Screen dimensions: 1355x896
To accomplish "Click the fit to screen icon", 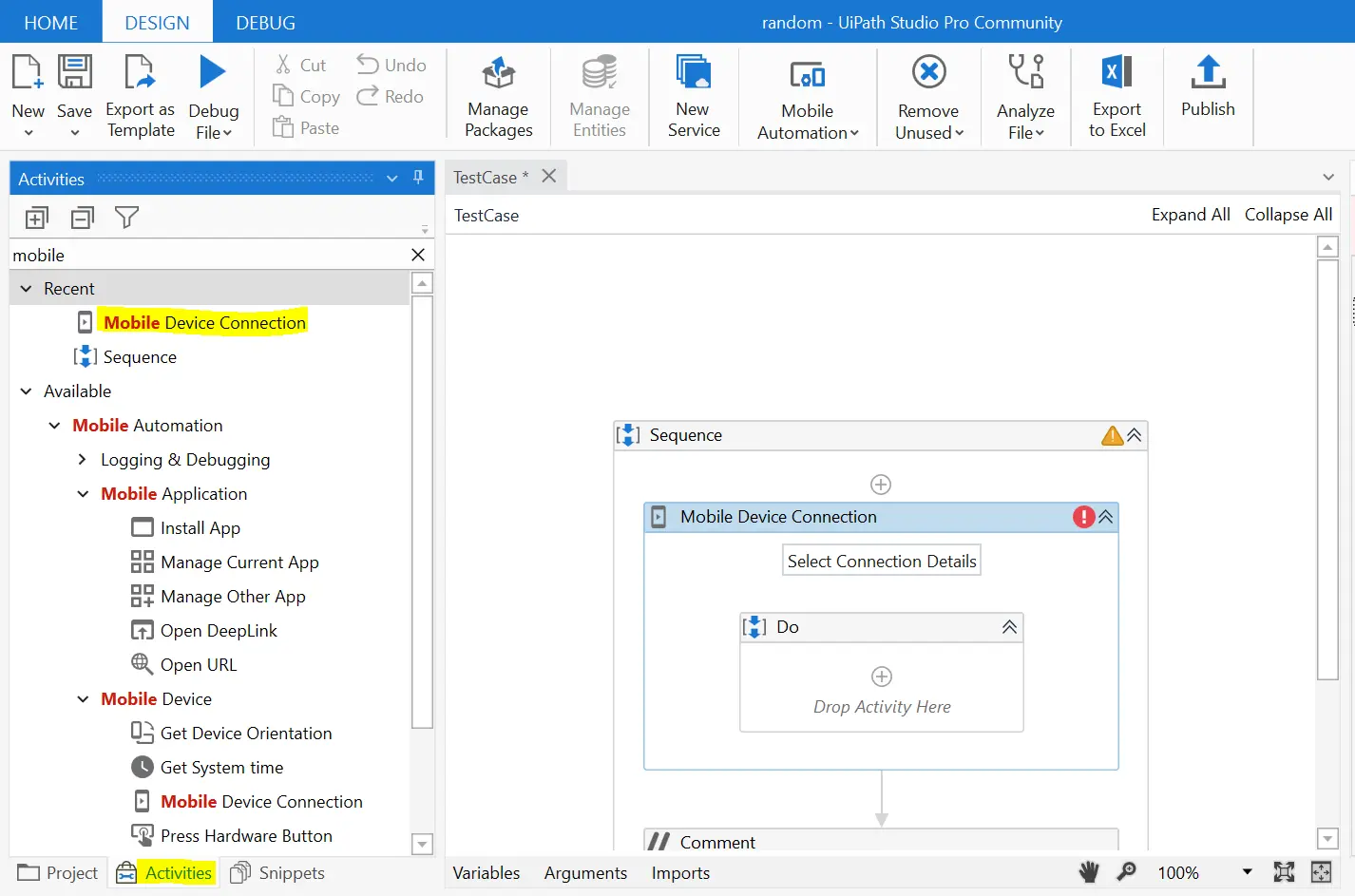I will click(1284, 872).
